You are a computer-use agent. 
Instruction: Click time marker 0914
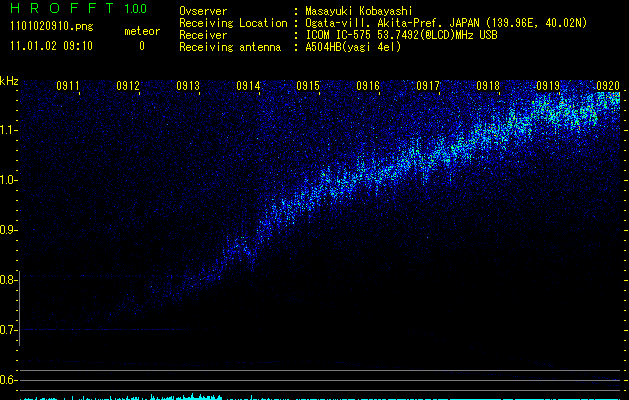click(248, 85)
